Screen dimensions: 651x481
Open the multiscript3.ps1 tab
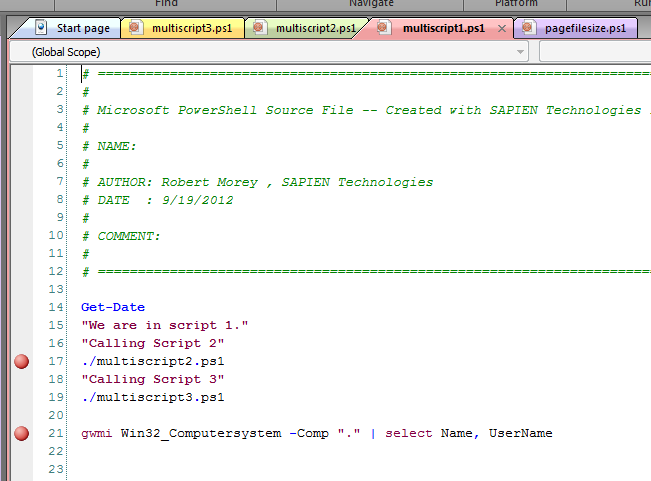coord(183,28)
